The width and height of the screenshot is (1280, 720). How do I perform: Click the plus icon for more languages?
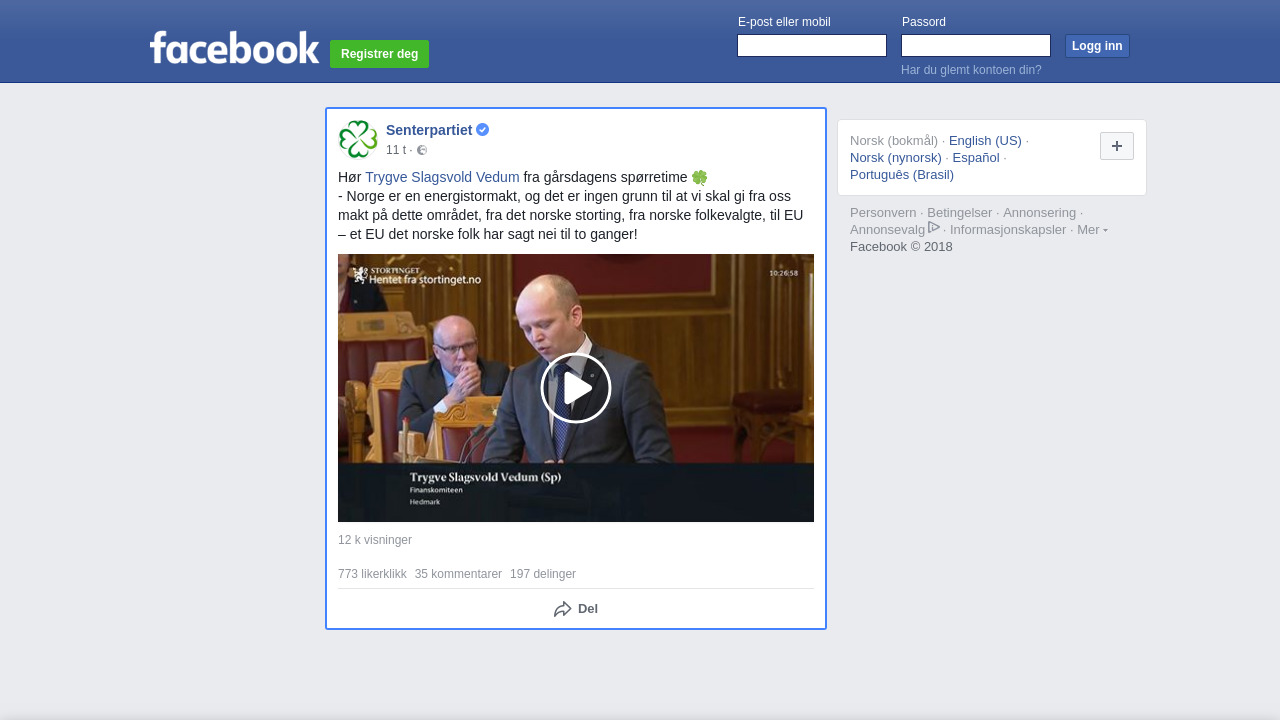click(x=1117, y=146)
